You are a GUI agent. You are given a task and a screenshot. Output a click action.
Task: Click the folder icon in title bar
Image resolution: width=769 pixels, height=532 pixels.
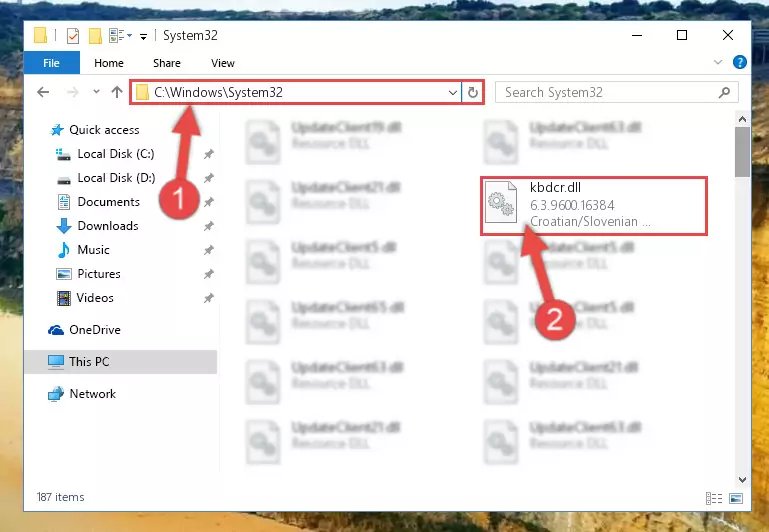pyautogui.click(x=41, y=35)
